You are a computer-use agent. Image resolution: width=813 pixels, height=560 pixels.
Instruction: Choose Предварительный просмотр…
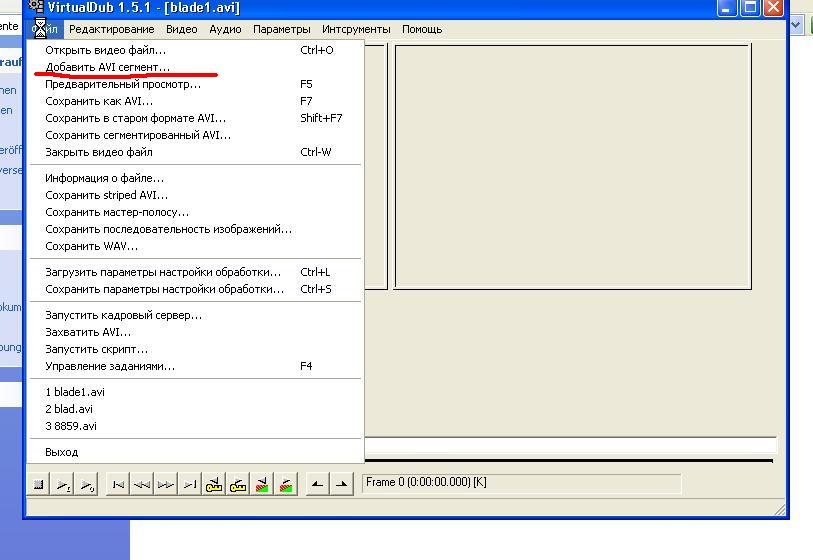pyautogui.click(x=195, y=84)
